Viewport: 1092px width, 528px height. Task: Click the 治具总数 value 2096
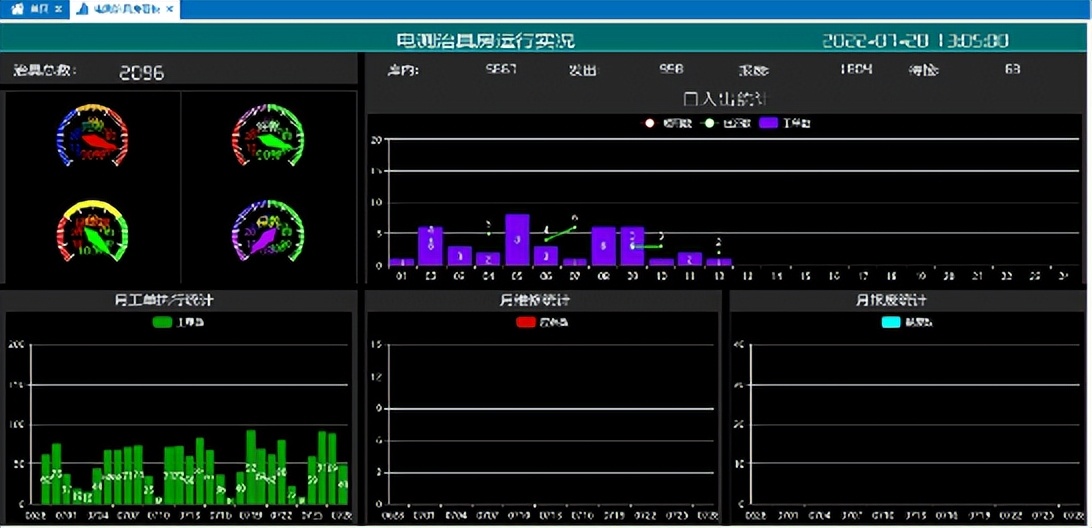pyautogui.click(x=141, y=72)
